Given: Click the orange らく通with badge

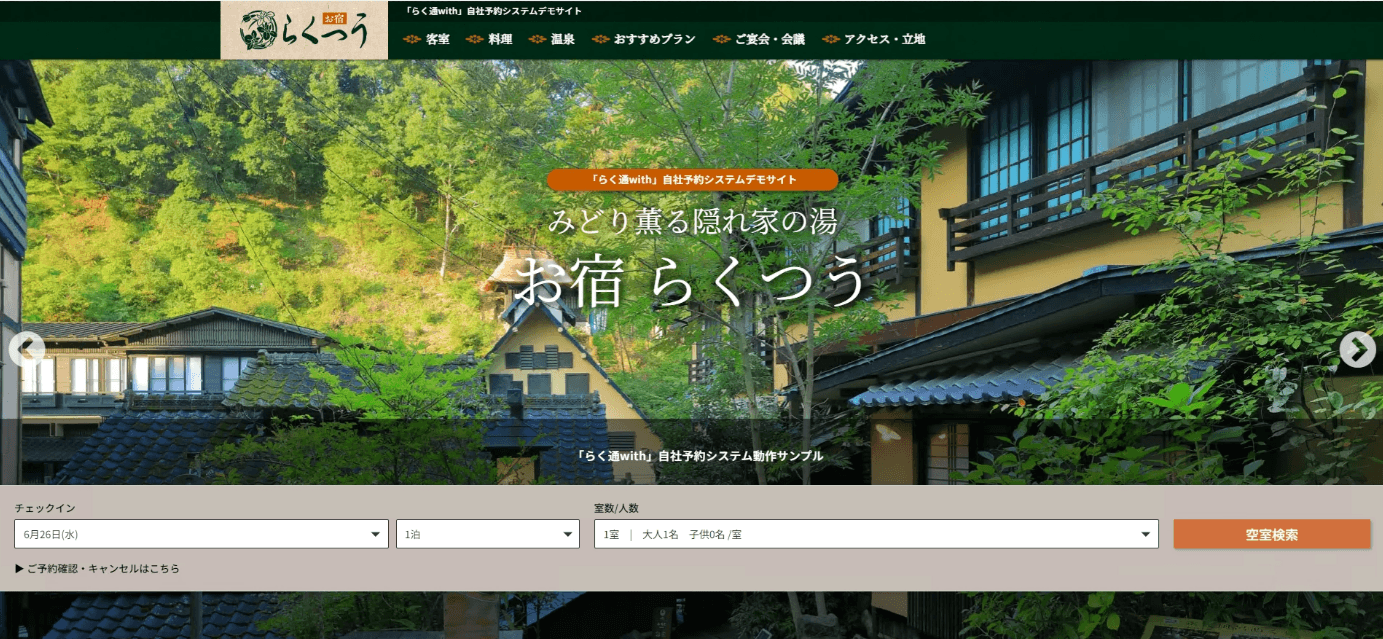Looking at the screenshot, I should coord(691,180).
